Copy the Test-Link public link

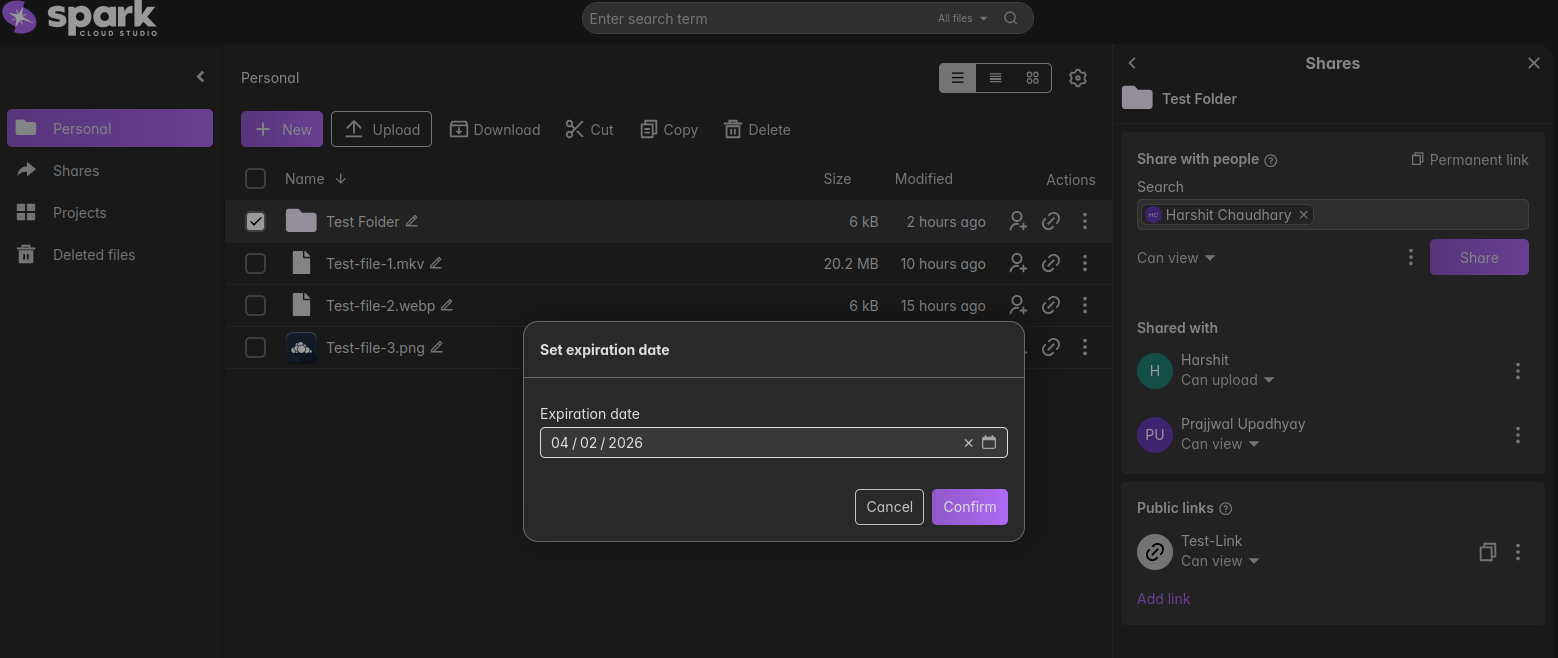click(x=1487, y=552)
